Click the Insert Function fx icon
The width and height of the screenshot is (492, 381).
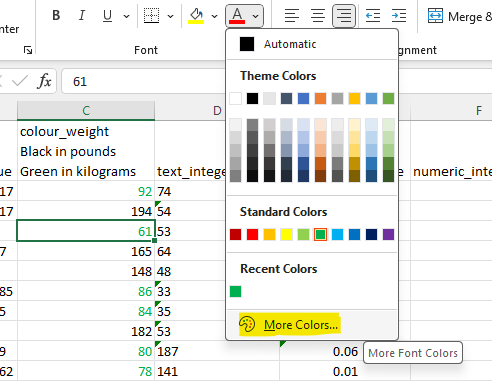point(45,81)
